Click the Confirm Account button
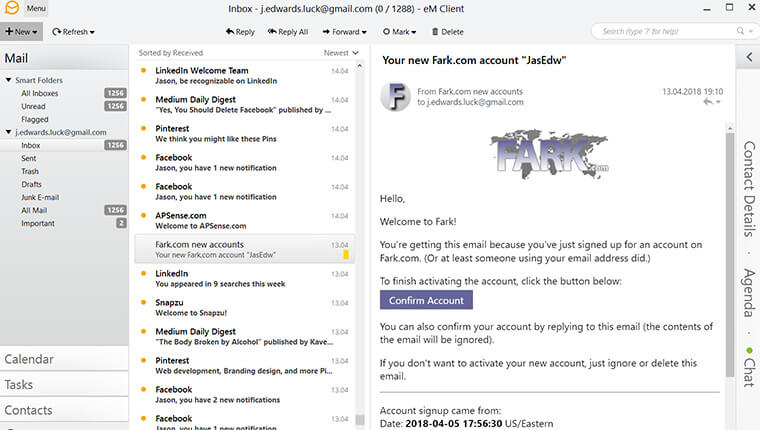This screenshot has height=430, width=760. point(426,300)
